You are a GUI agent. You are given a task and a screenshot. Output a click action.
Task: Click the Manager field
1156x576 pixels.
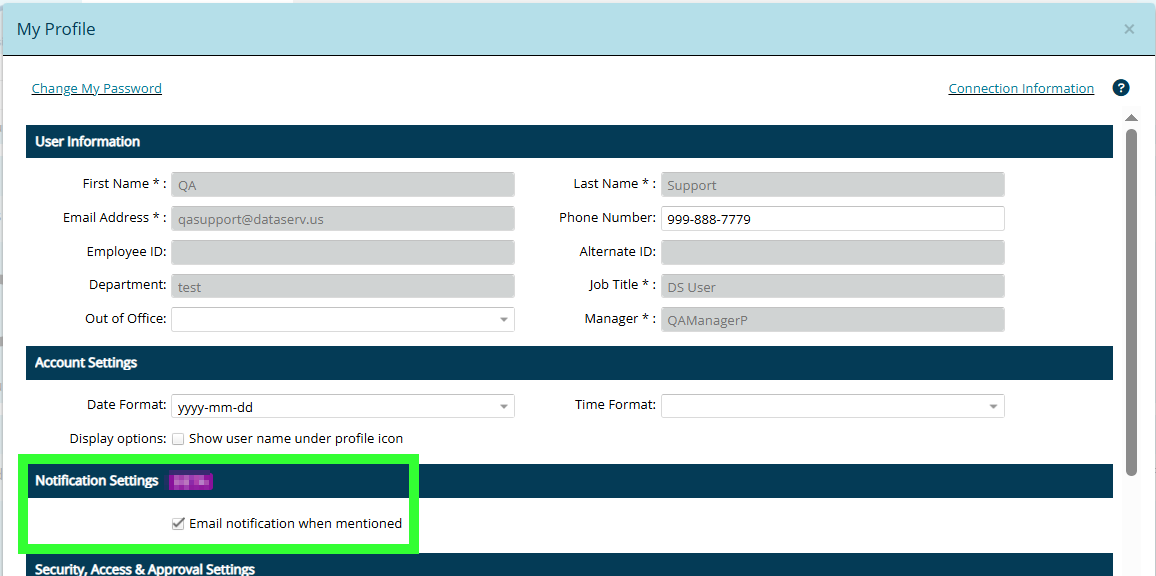click(x=832, y=320)
